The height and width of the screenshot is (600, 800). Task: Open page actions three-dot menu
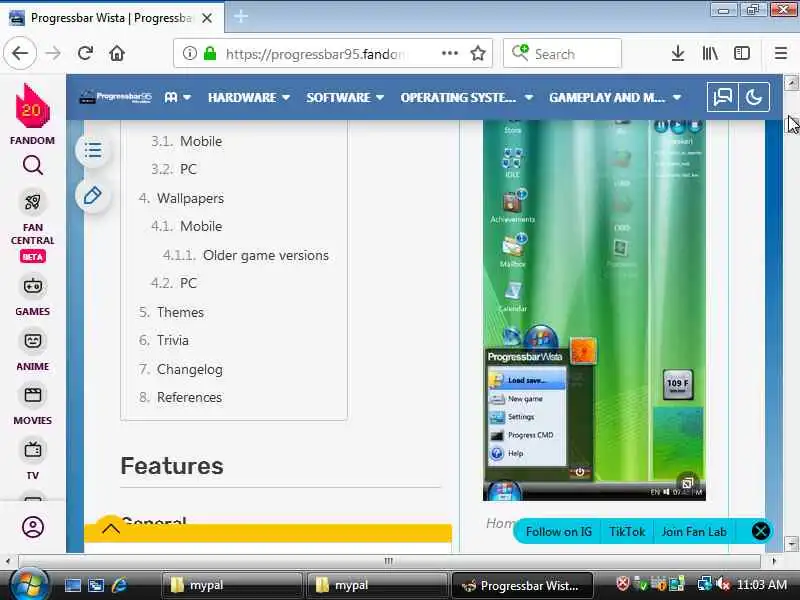[449, 53]
